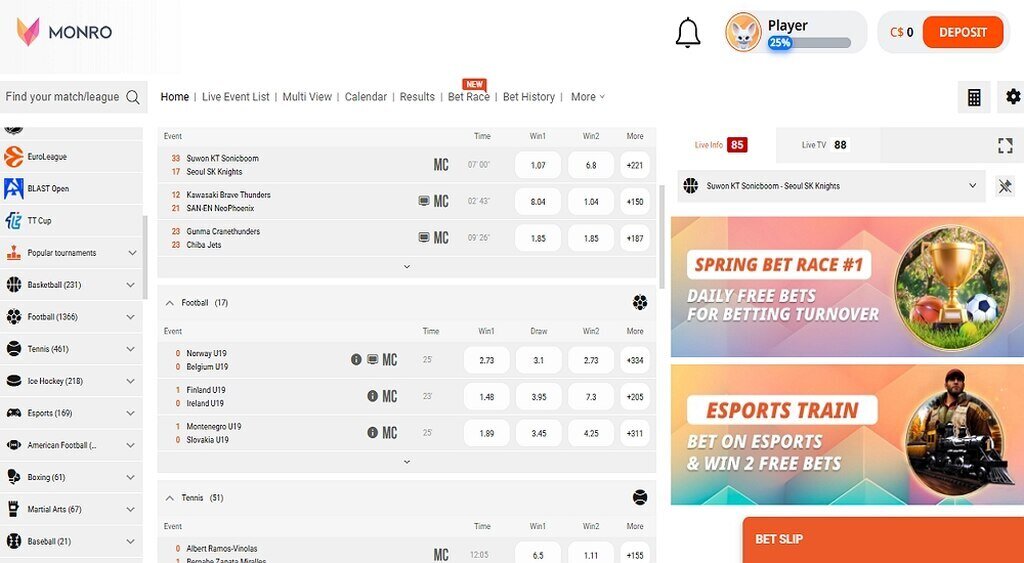Open the Bet Slip panel
This screenshot has width=1024, height=563.
(883, 539)
